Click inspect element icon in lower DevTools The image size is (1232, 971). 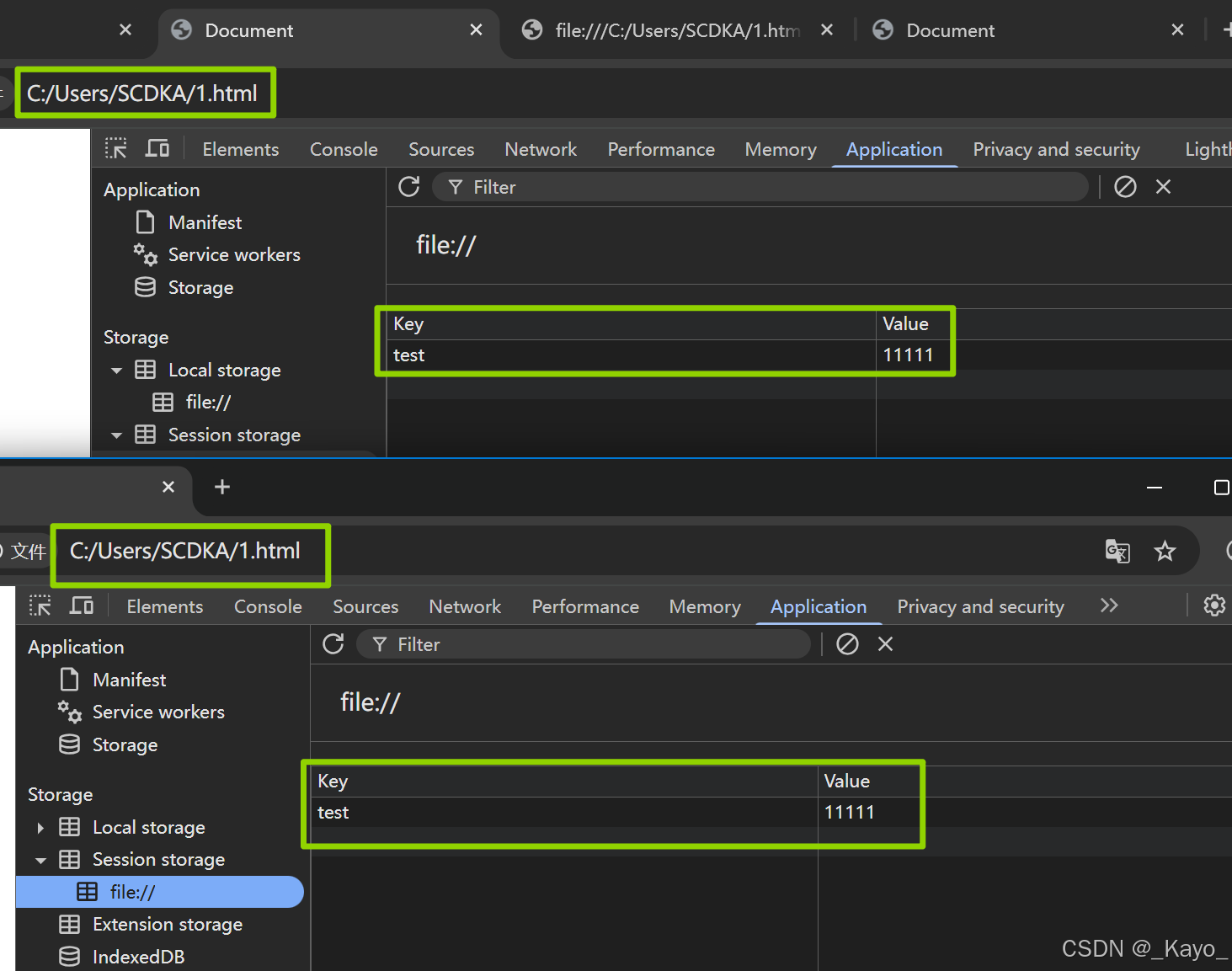pyautogui.click(x=40, y=606)
